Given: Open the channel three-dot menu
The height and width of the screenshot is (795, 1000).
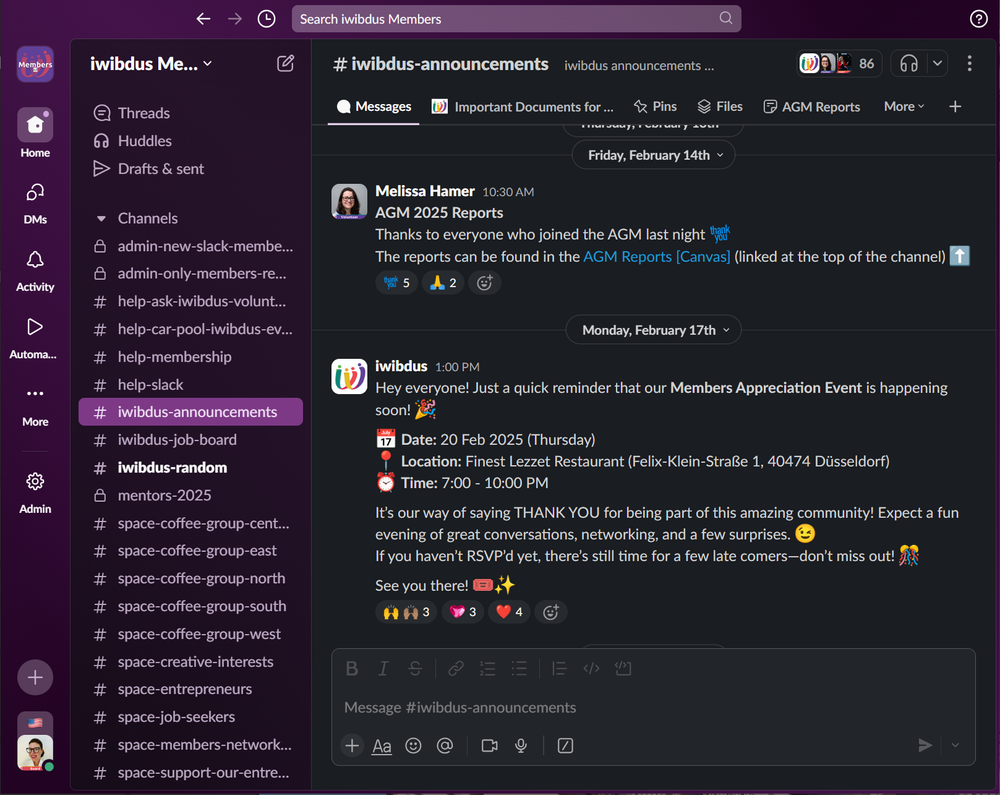Looking at the screenshot, I should coord(969,64).
